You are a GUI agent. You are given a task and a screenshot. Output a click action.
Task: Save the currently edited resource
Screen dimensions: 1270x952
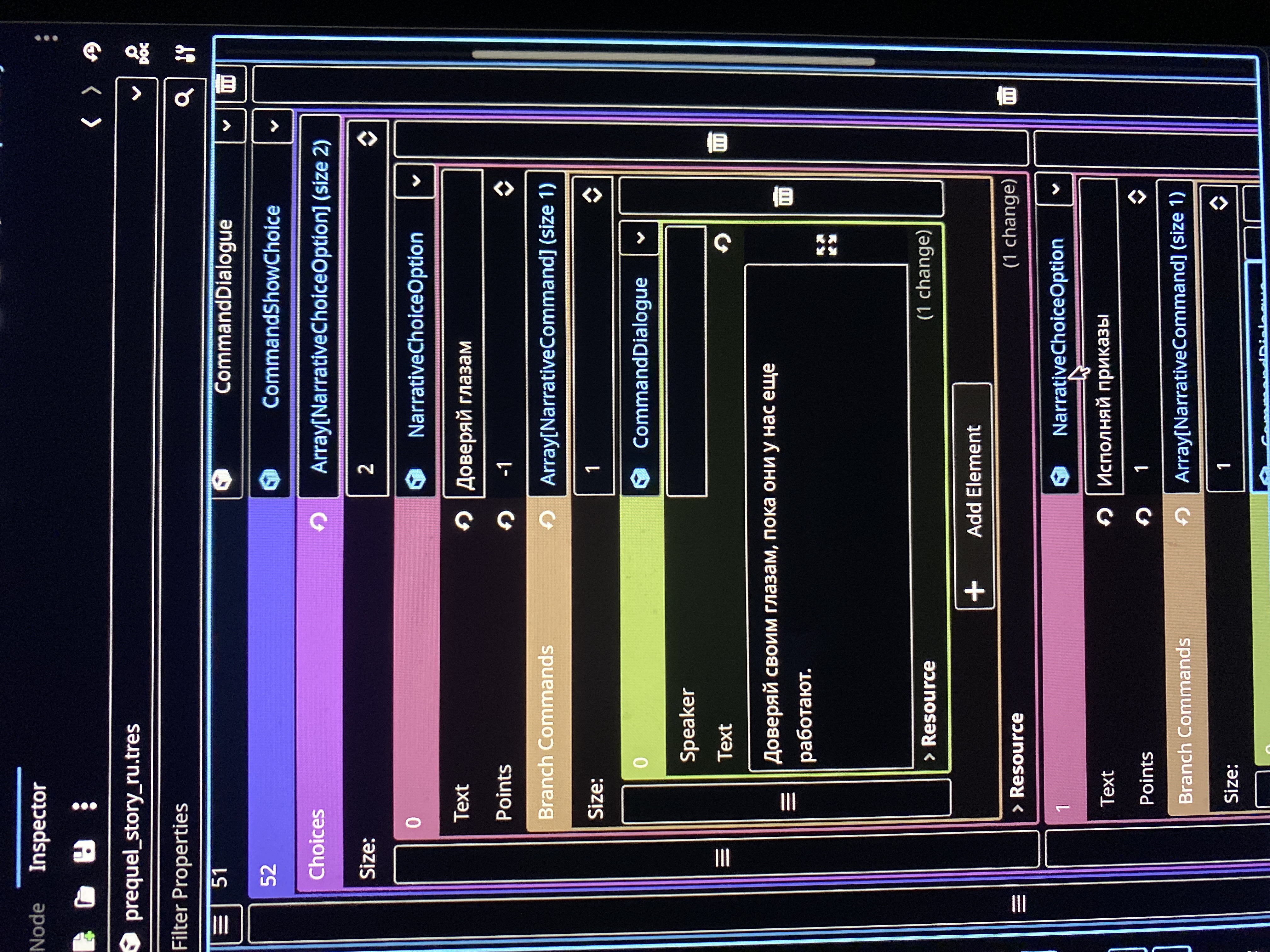(84, 852)
